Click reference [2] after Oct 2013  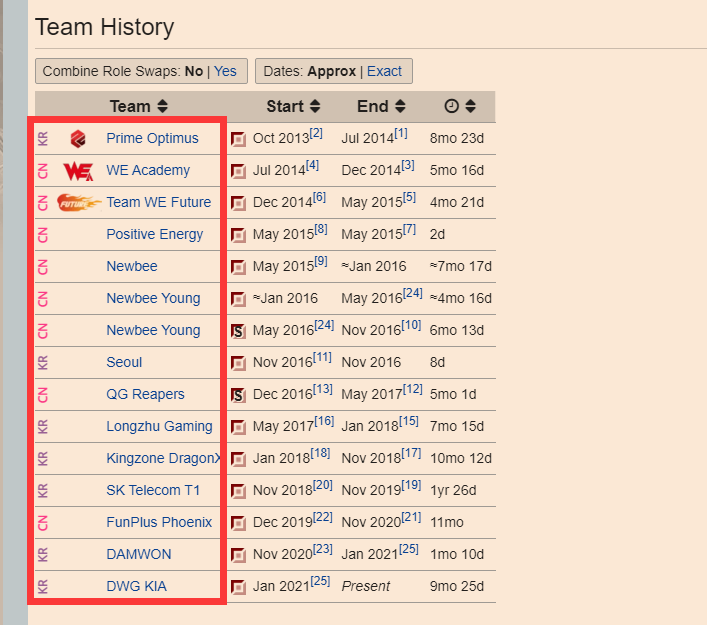click(316, 133)
